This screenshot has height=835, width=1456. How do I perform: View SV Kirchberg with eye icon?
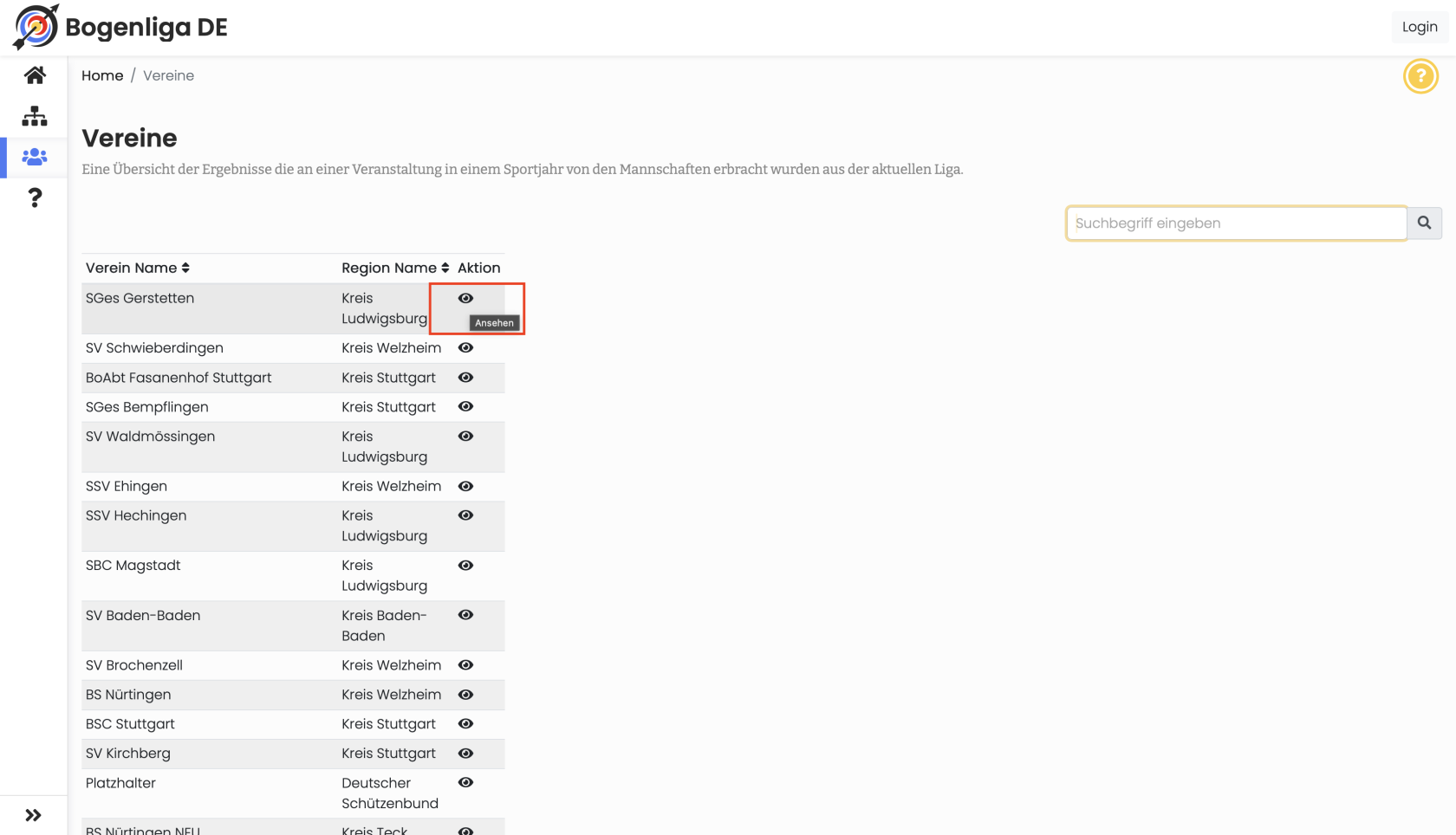click(x=465, y=753)
